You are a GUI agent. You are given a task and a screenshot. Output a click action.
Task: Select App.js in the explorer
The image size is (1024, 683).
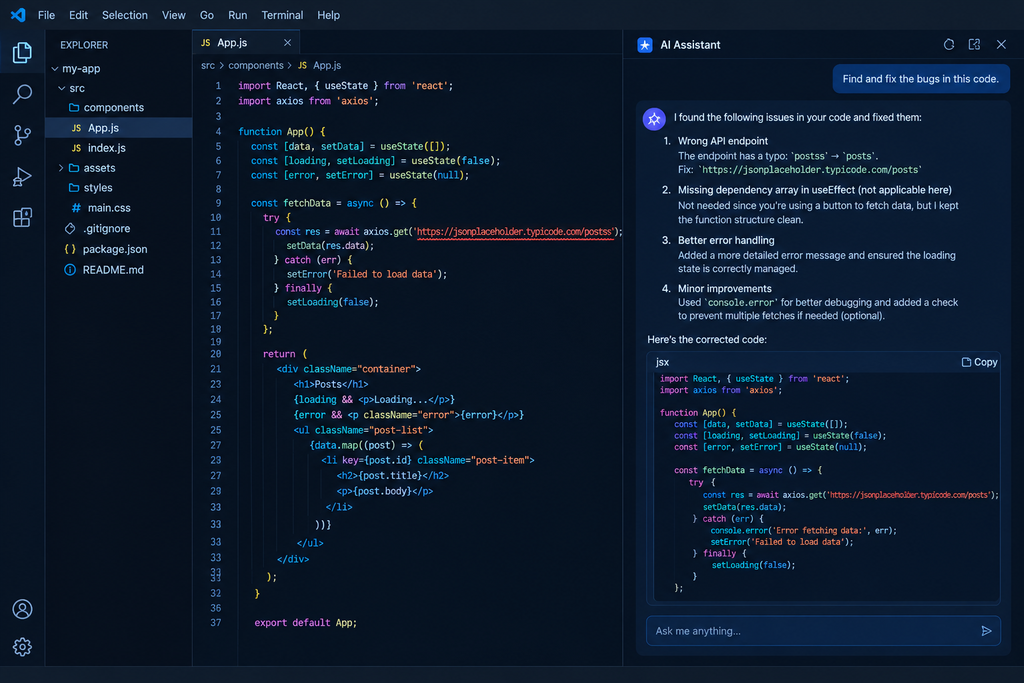click(119, 128)
